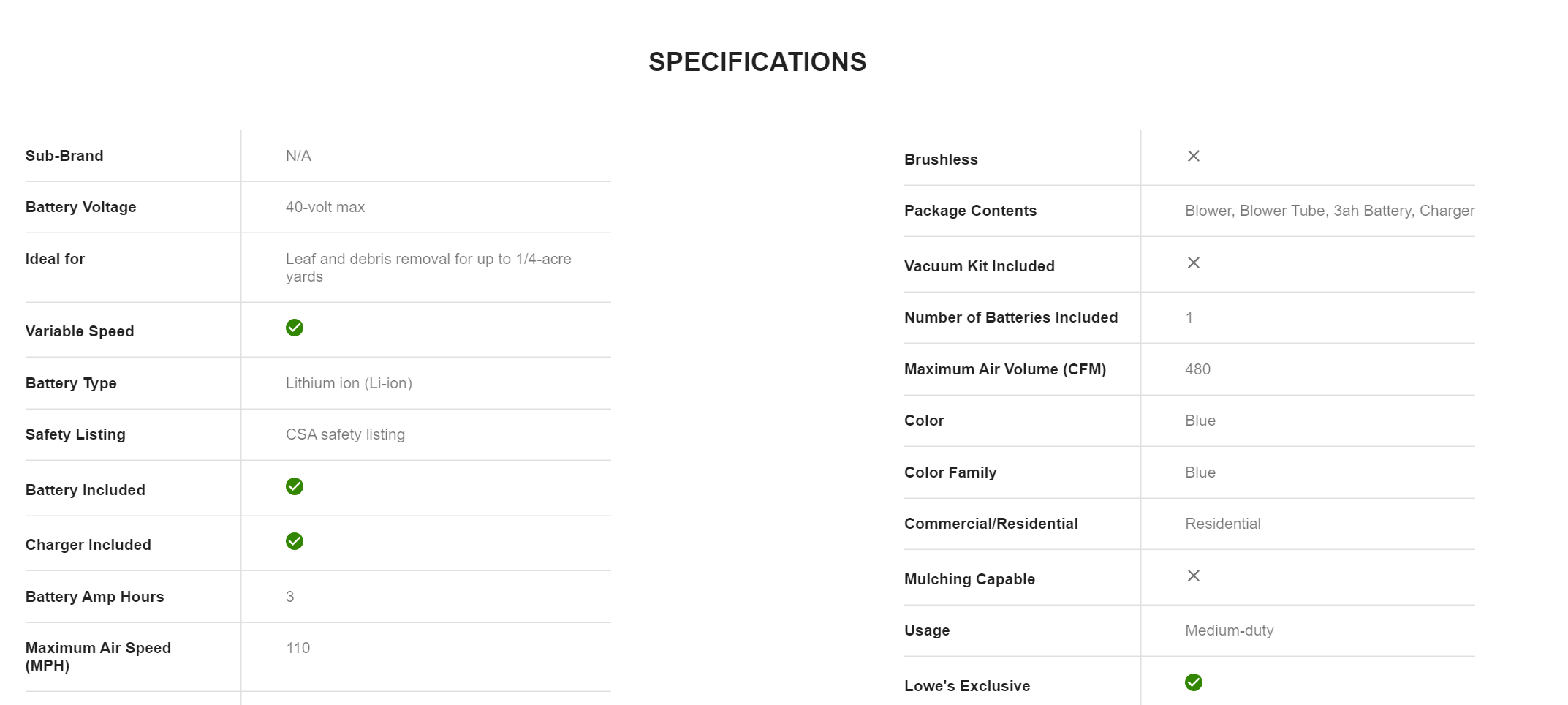
Task: Click the Mulching Capable X icon
Action: 1193,576
